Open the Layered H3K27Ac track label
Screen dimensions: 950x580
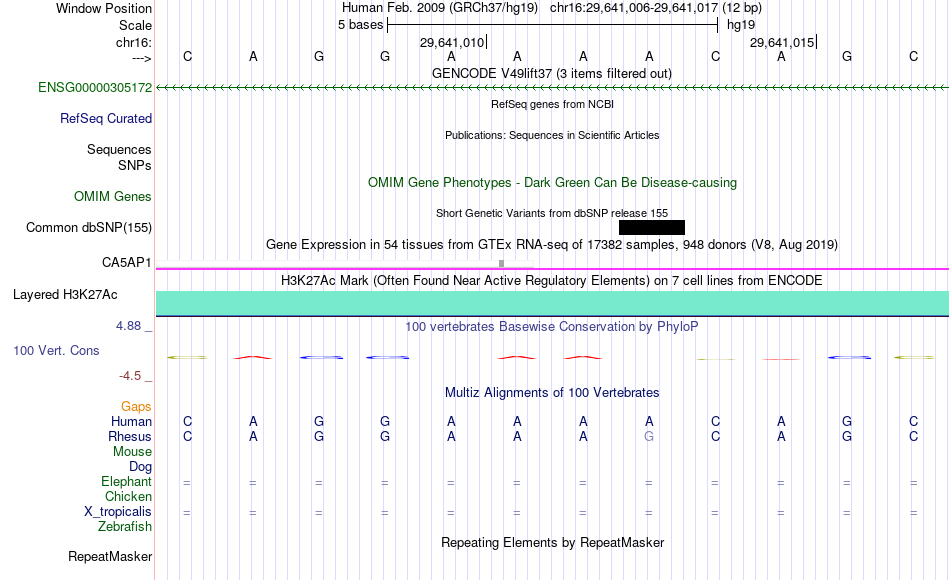(65, 295)
